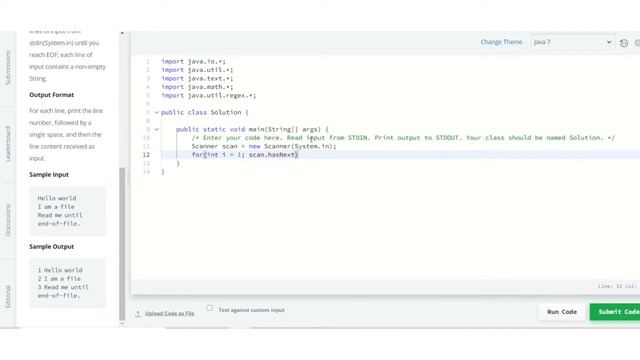Image resolution: width=640 pixels, height=360 pixels.
Task: Click the problem description scrollbar thumb
Action: click(122, 244)
